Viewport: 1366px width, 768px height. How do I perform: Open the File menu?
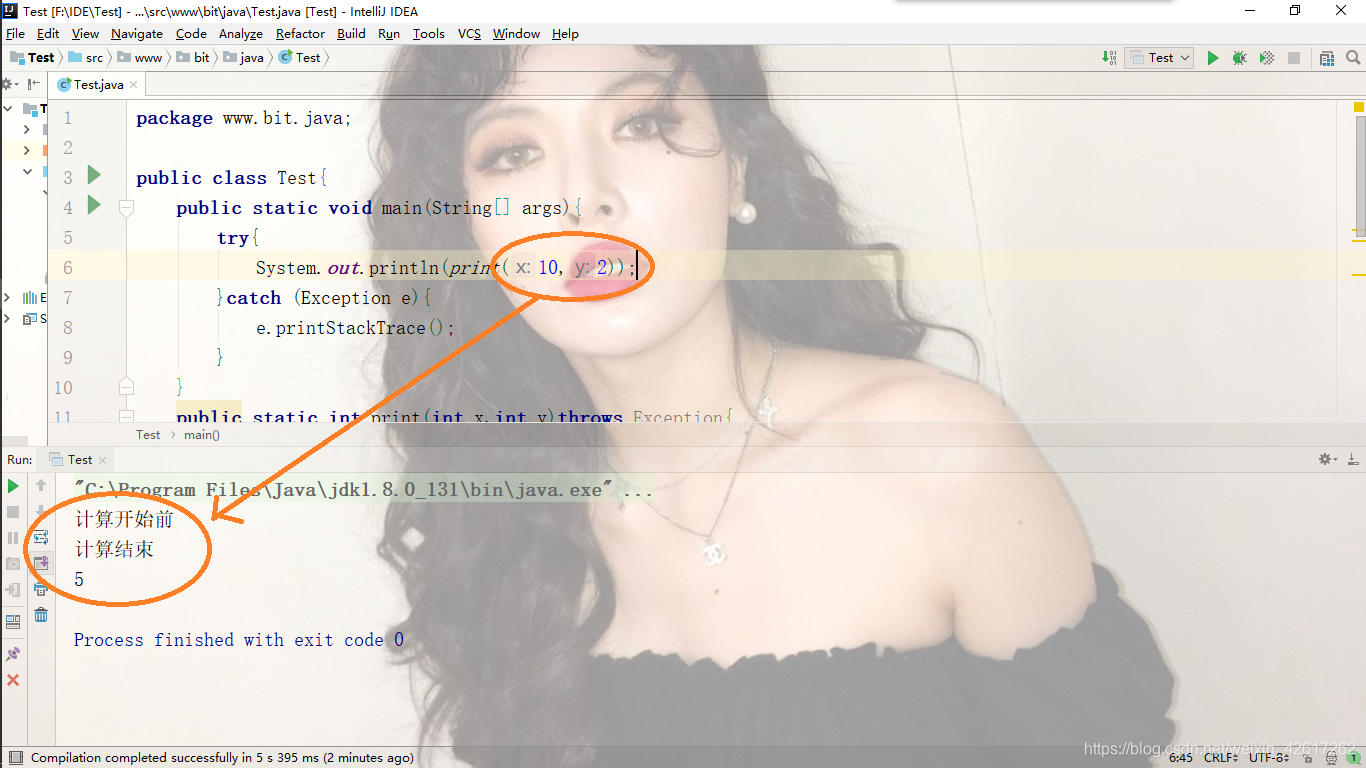[x=15, y=34]
